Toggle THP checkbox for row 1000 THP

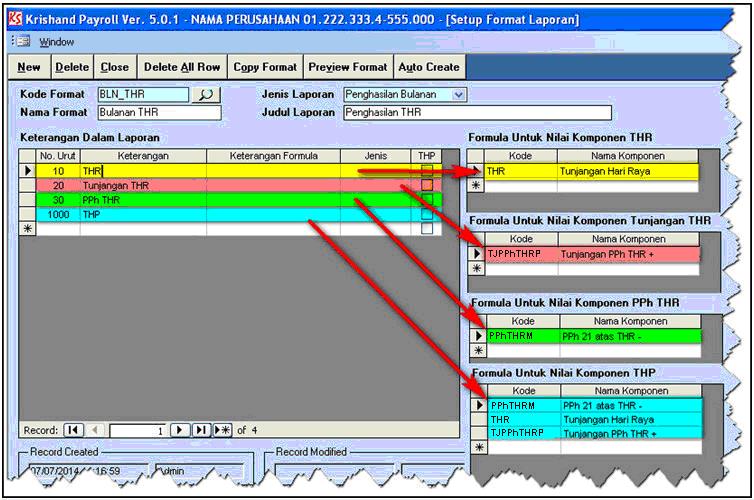click(x=427, y=214)
